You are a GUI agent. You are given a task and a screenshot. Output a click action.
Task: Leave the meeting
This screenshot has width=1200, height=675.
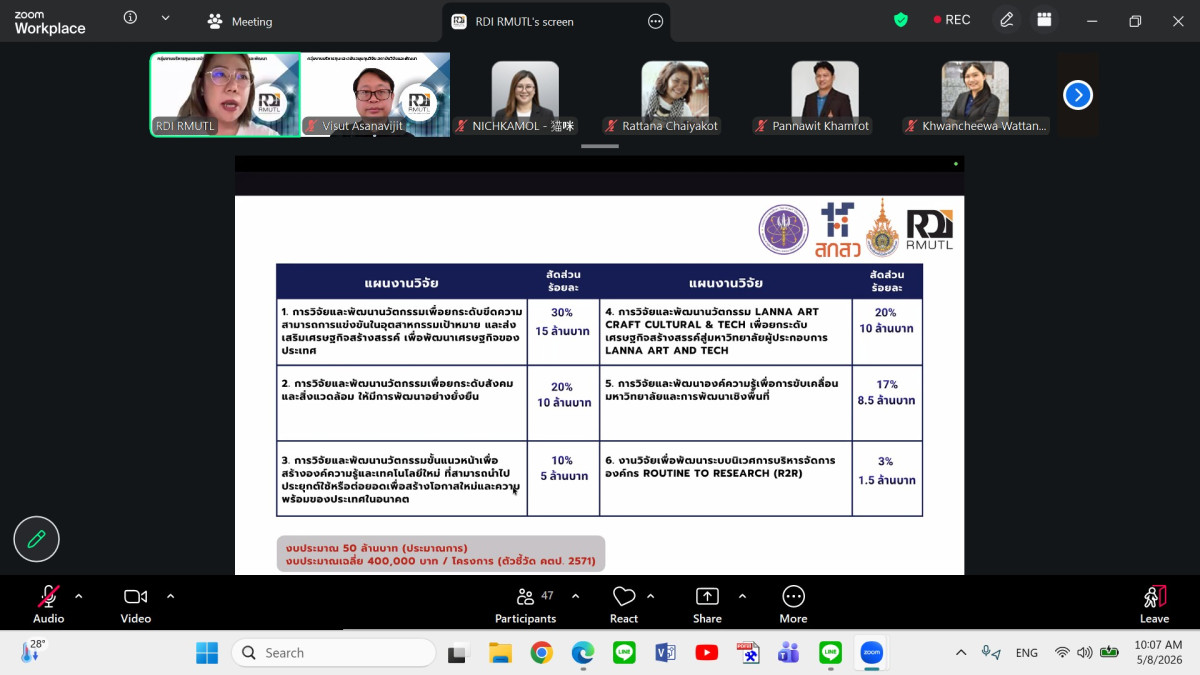click(1154, 603)
